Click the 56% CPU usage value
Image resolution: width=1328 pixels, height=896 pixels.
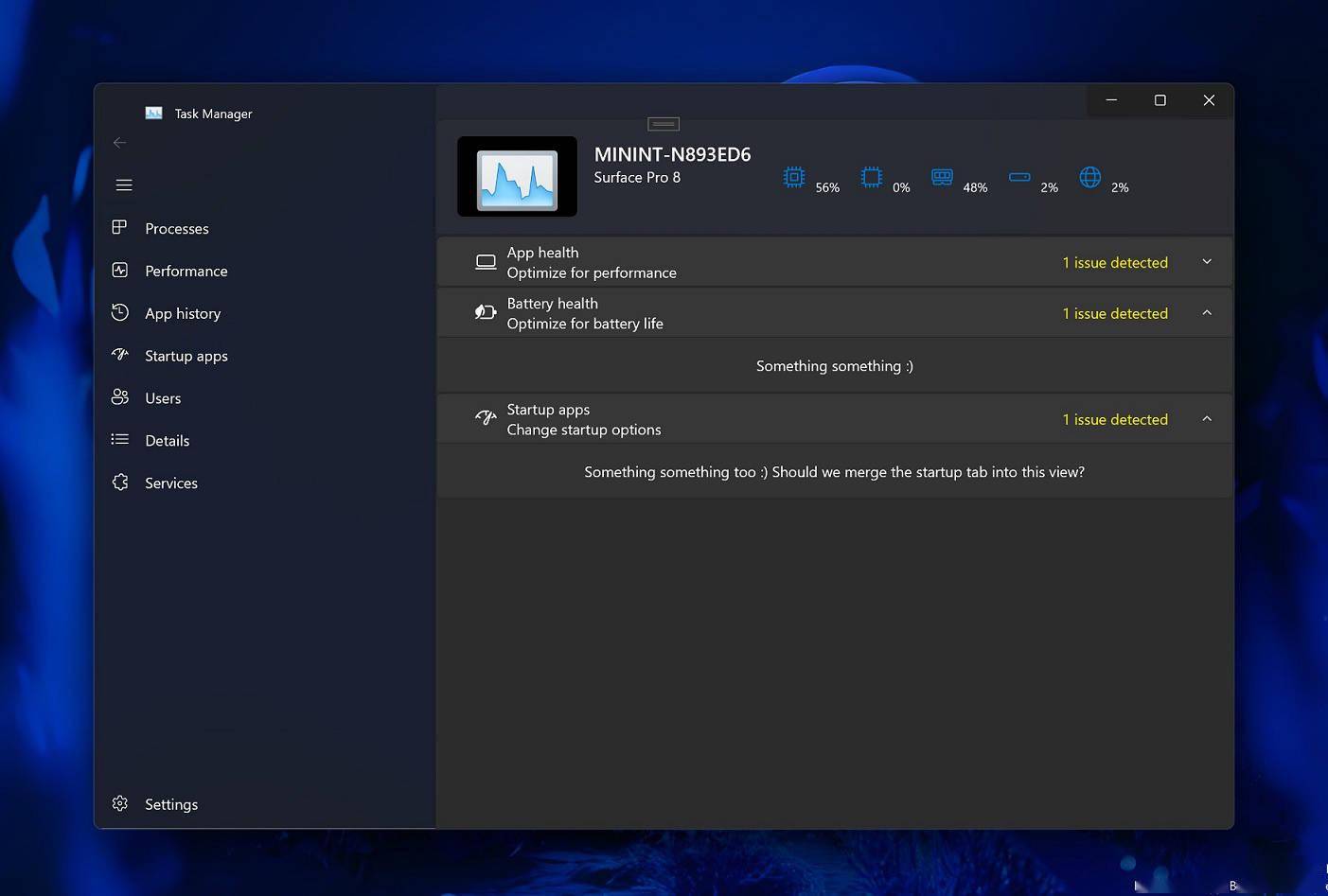click(827, 187)
